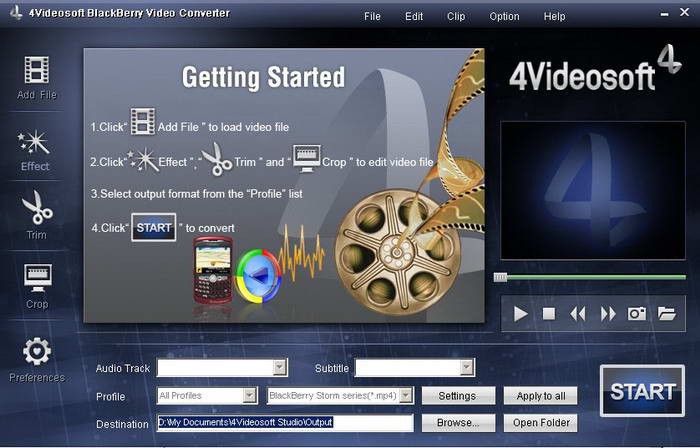
Task: Click the app logo icon in title bar
Action: point(17,13)
